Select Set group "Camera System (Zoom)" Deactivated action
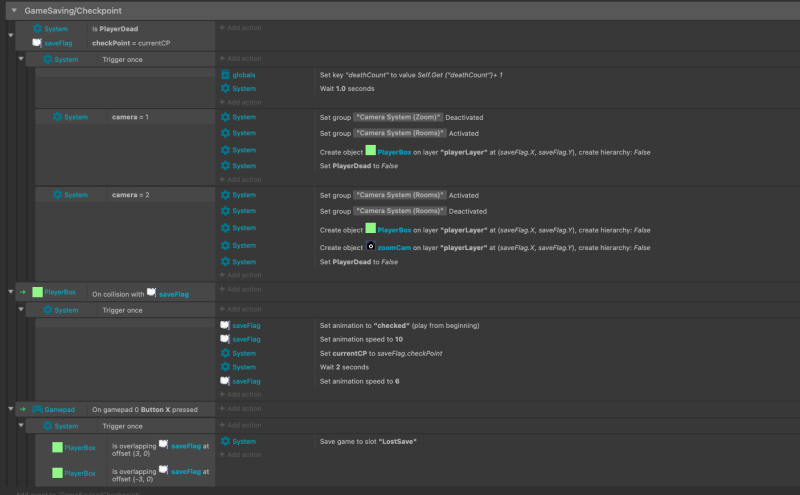 click(x=402, y=117)
